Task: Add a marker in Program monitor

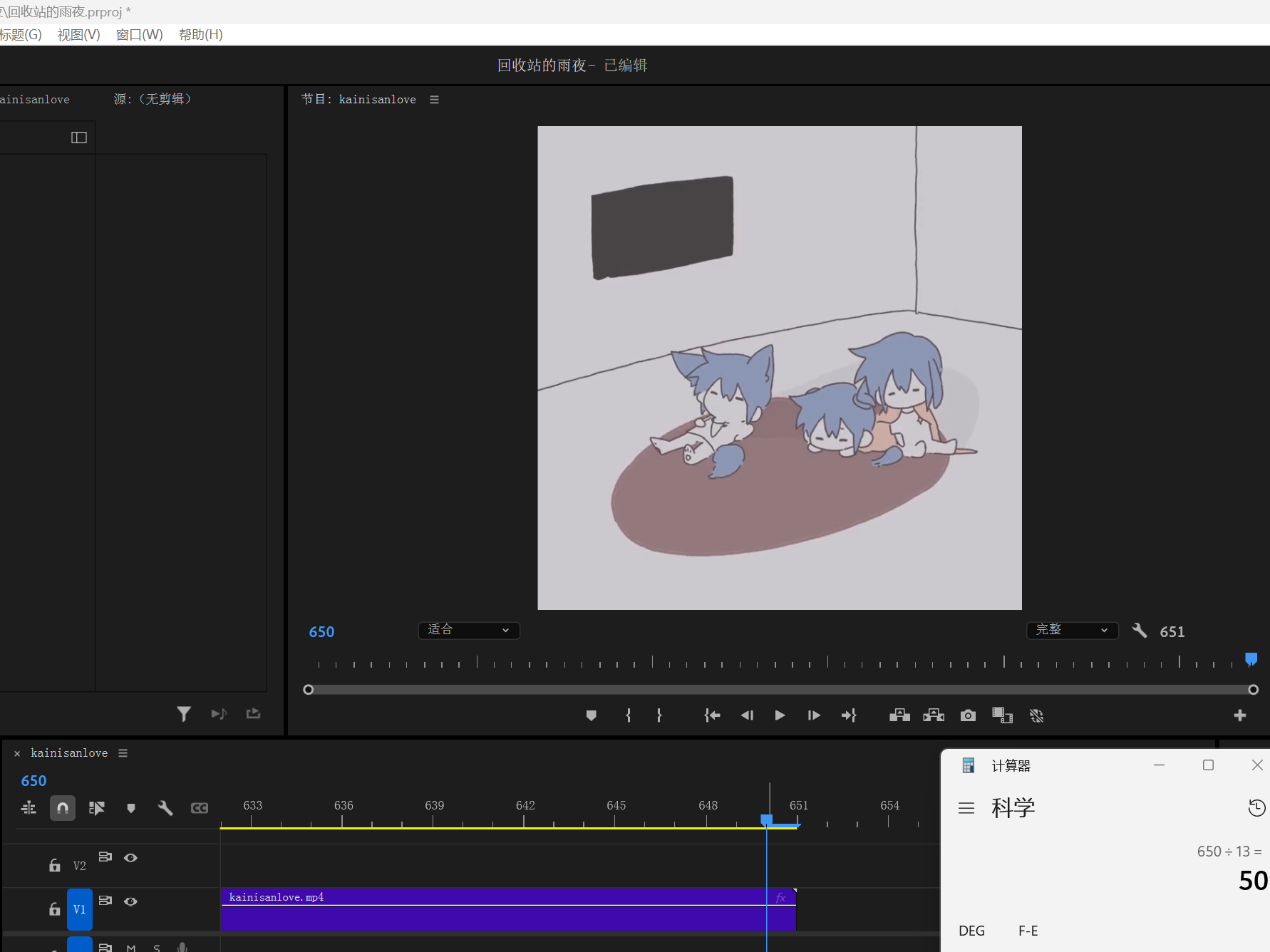Action: (x=591, y=715)
